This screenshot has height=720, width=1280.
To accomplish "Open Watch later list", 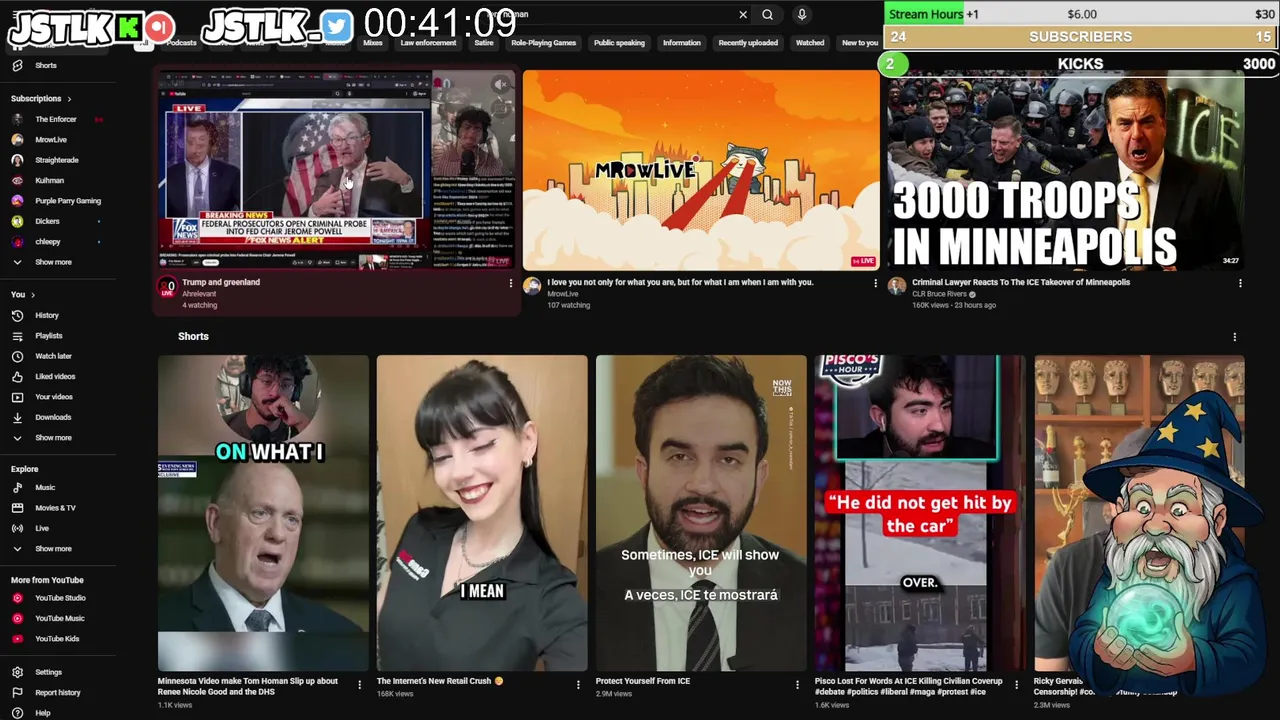I will (53, 356).
